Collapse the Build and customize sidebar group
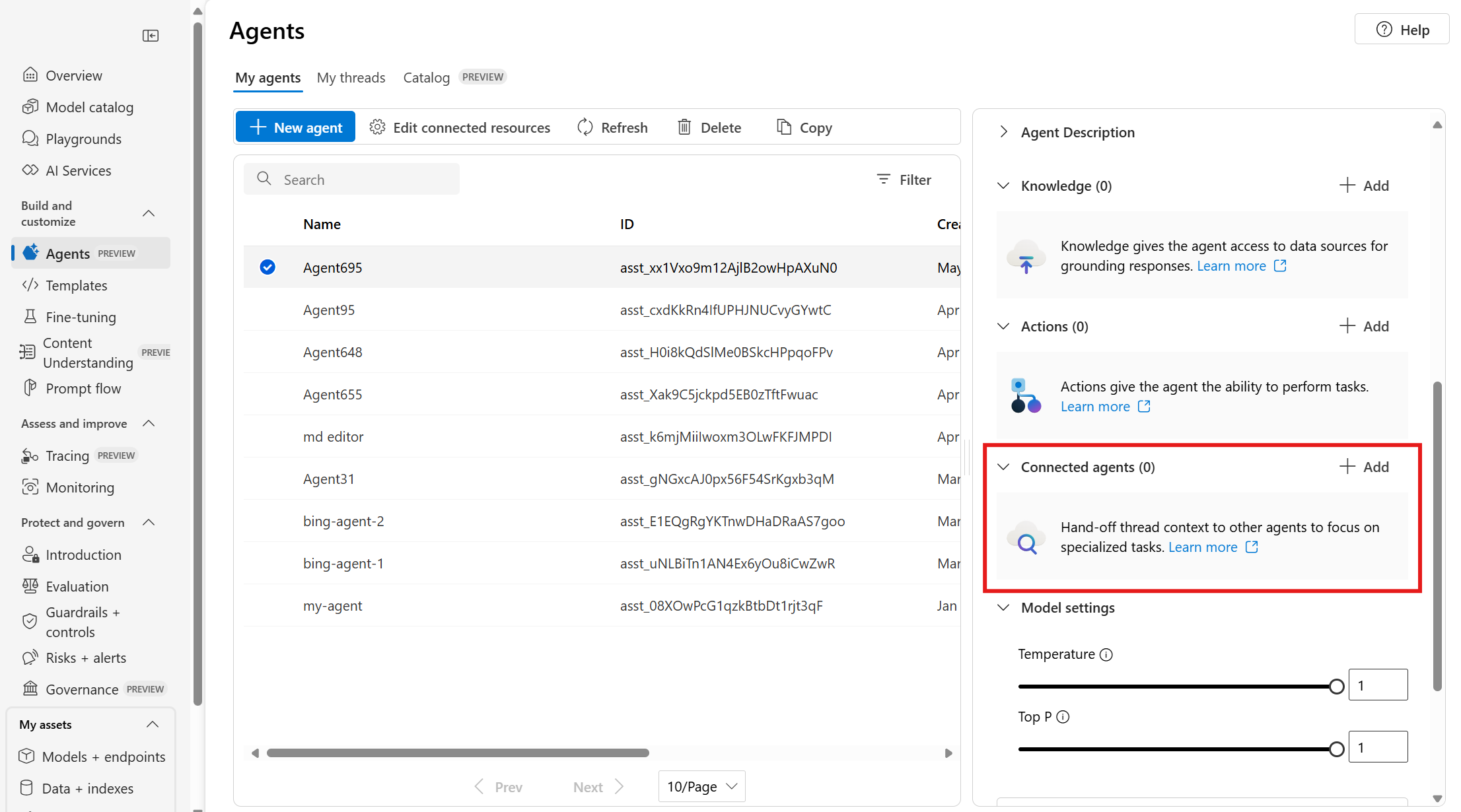The width and height of the screenshot is (1461, 812). tap(149, 213)
